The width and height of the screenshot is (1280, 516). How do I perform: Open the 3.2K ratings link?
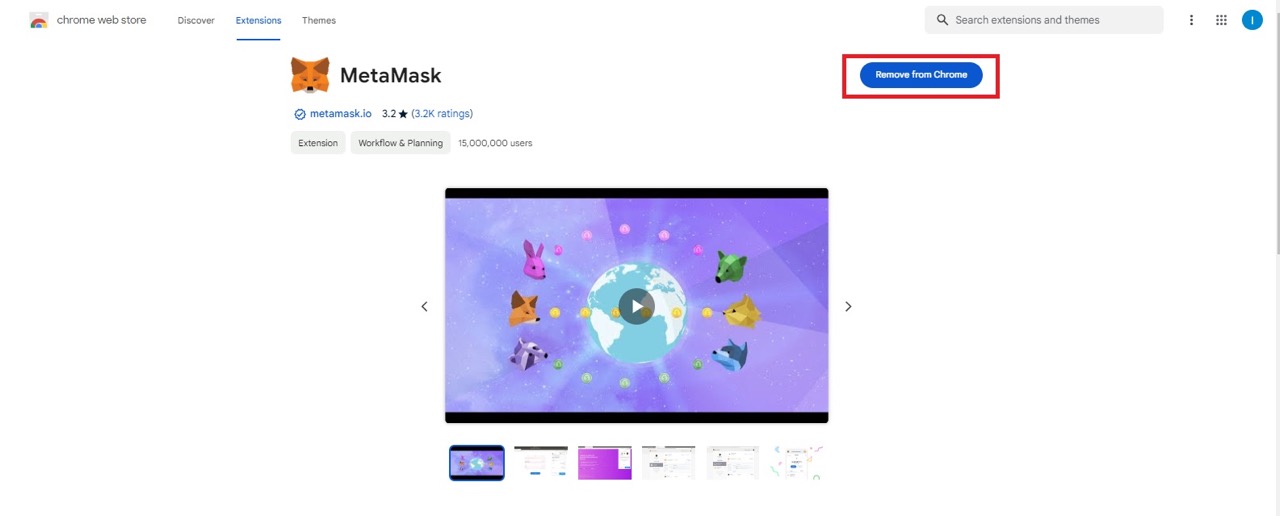442,114
